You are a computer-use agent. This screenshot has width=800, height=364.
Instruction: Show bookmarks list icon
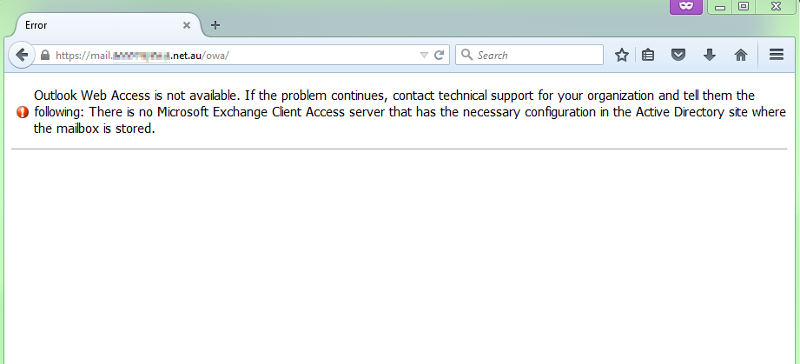648,55
